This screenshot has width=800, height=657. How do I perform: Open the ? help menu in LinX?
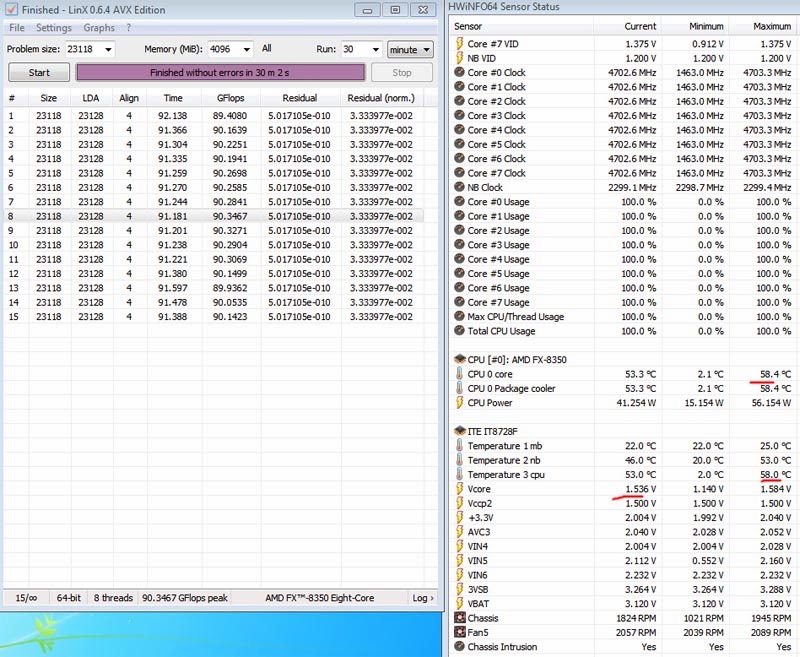point(129,28)
